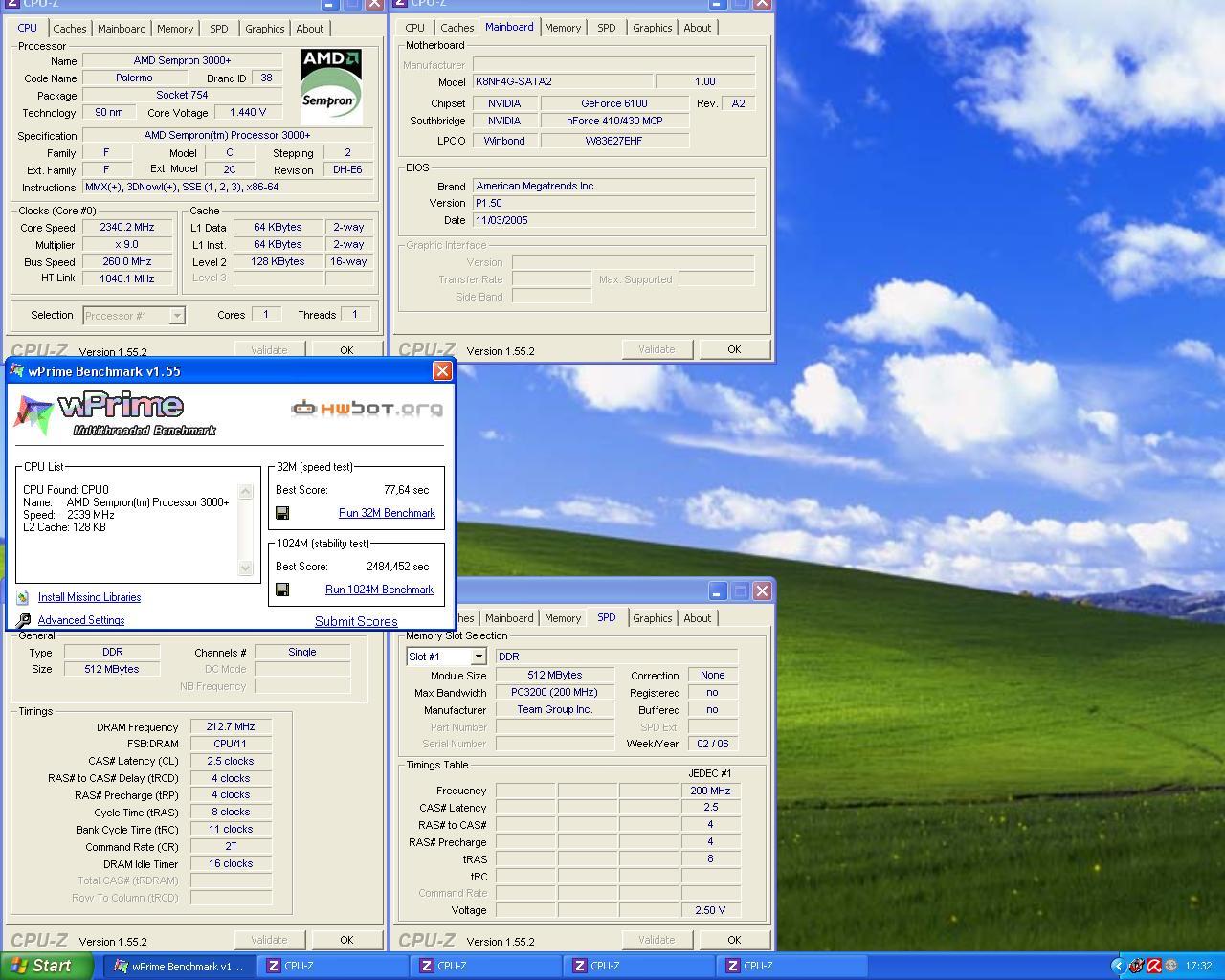Image resolution: width=1225 pixels, height=980 pixels.
Task: Show hidden tray icons with the arrow
Action: [1118, 966]
